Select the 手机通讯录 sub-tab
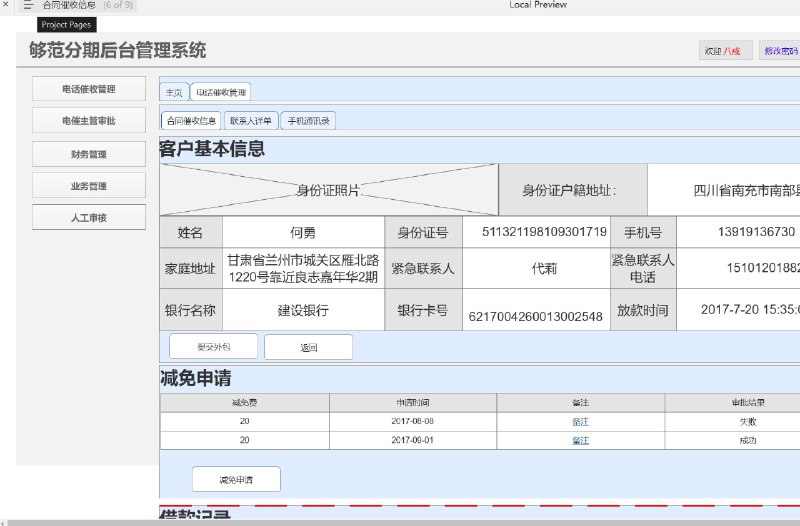 click(308, 121)
